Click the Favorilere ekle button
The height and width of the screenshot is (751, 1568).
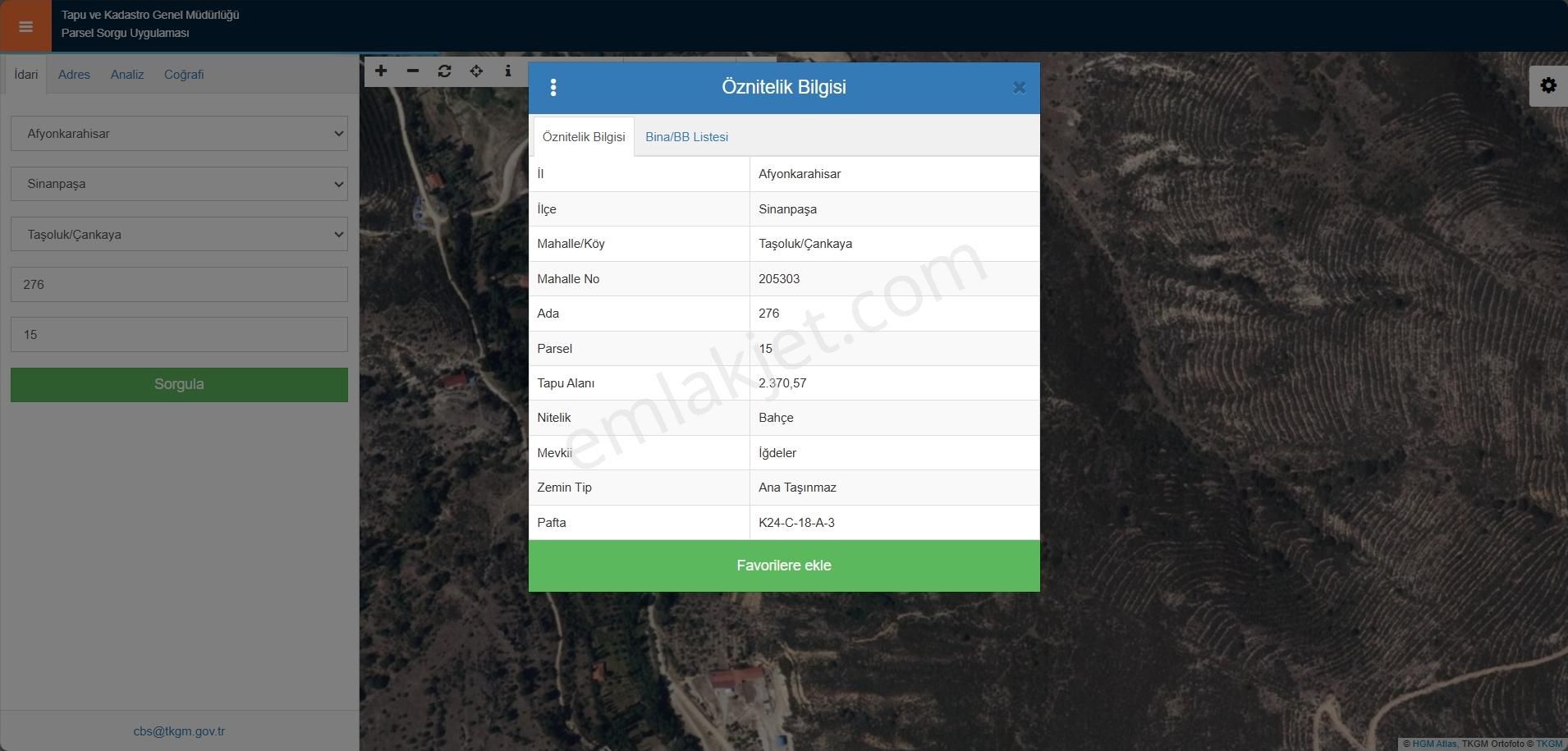[784, 566]
